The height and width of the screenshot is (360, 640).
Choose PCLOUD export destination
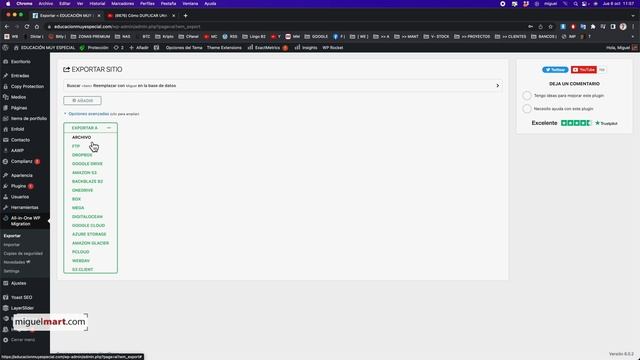[80, 252]
